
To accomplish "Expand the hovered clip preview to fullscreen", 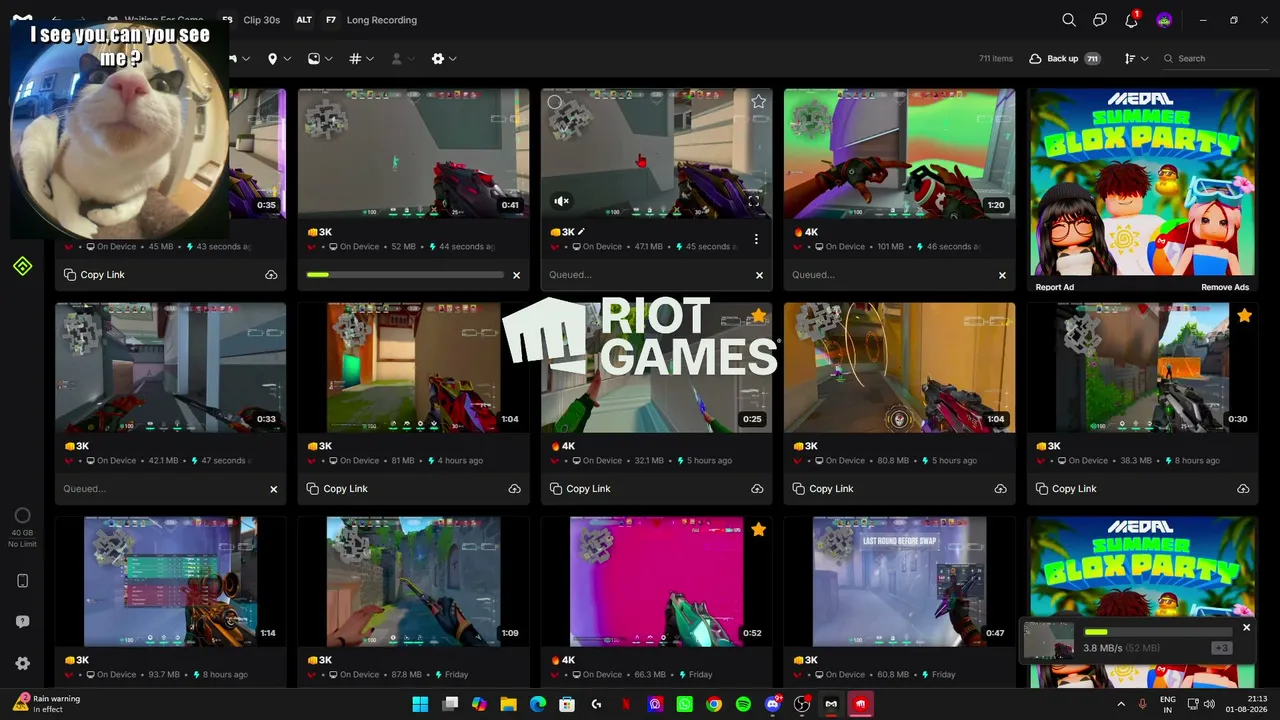I will [754, 201].
